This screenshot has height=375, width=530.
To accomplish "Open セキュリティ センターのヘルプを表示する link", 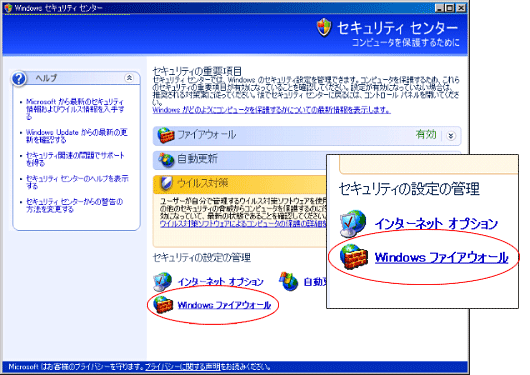I will [77, 182].
